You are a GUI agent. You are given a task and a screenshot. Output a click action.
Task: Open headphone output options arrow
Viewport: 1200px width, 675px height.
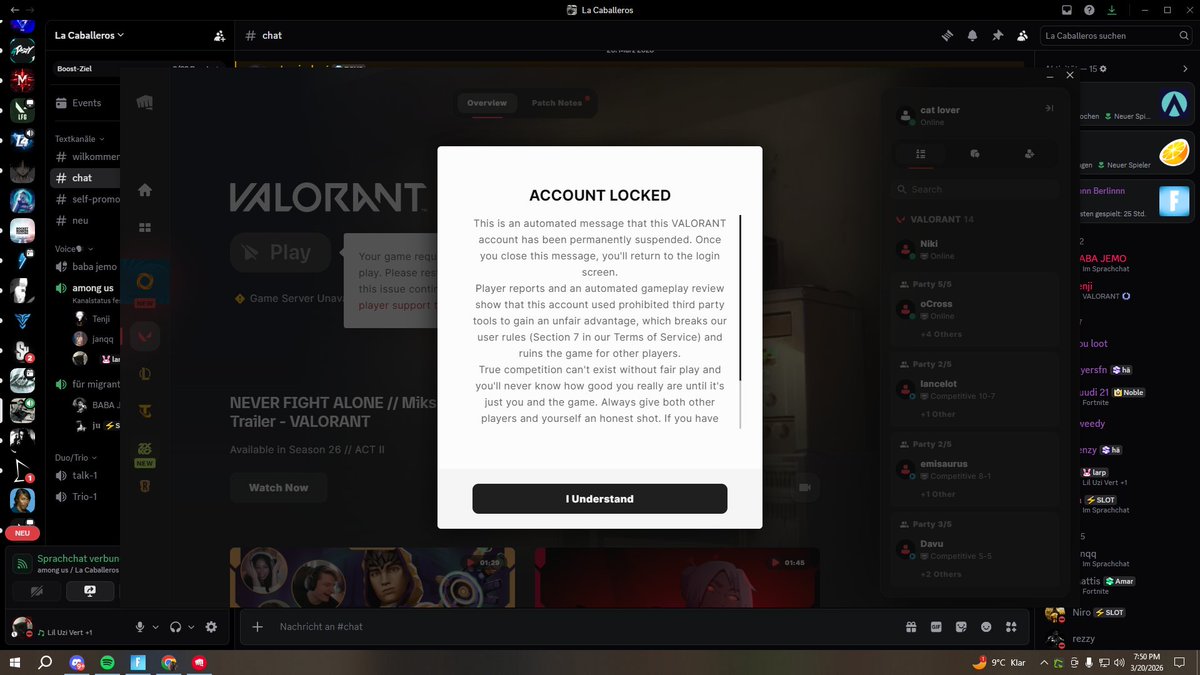190,627
